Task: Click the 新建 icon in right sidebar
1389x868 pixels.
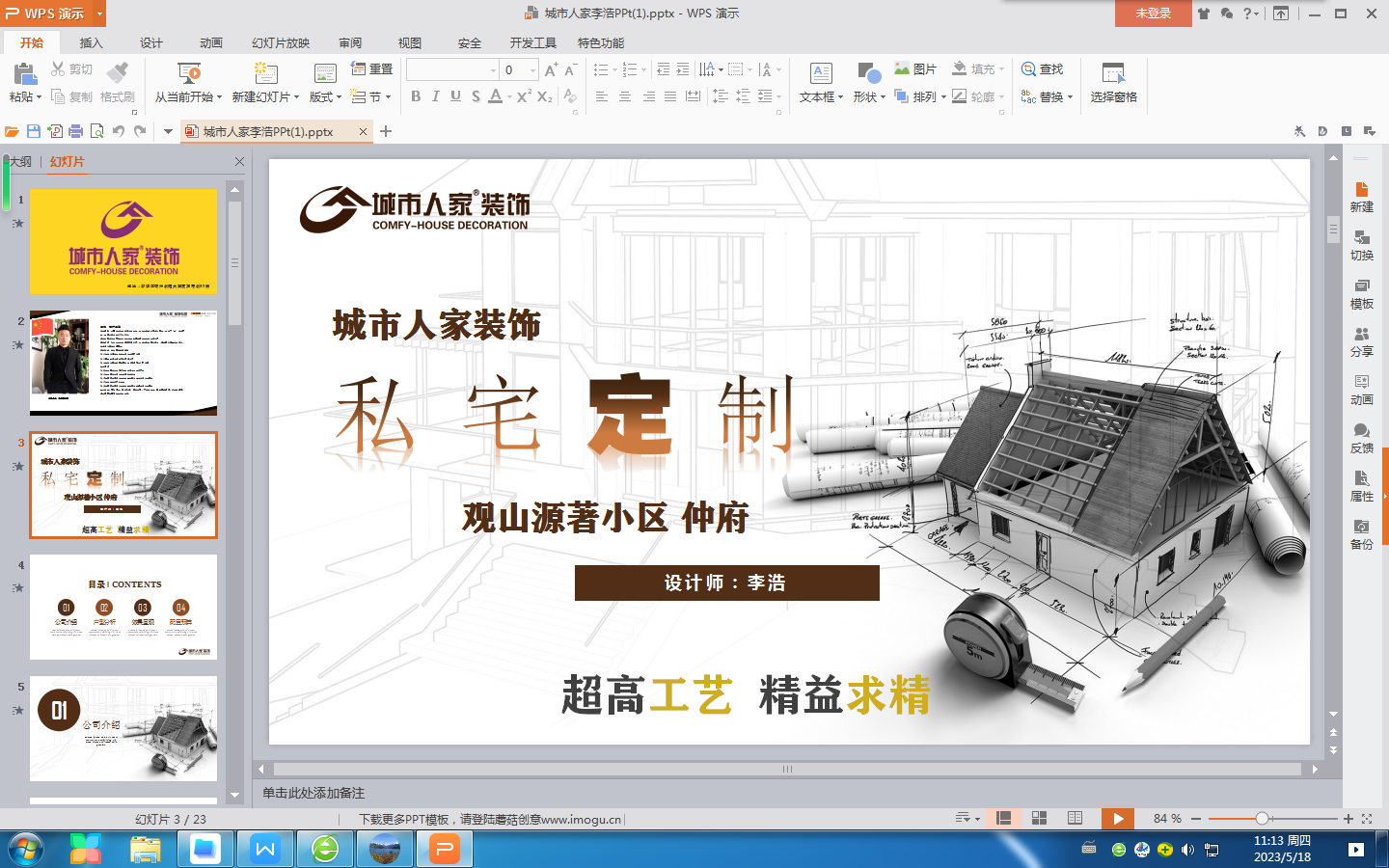Action: pyautogui.click(x=1361, y=197)
